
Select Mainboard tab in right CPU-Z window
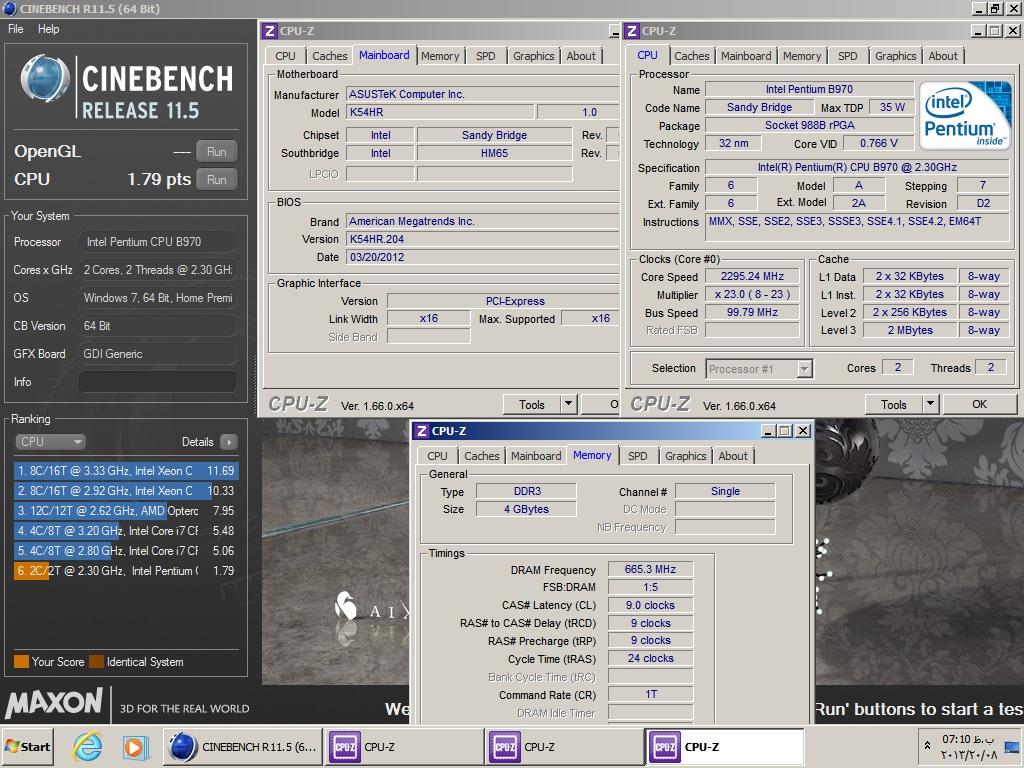746,56
